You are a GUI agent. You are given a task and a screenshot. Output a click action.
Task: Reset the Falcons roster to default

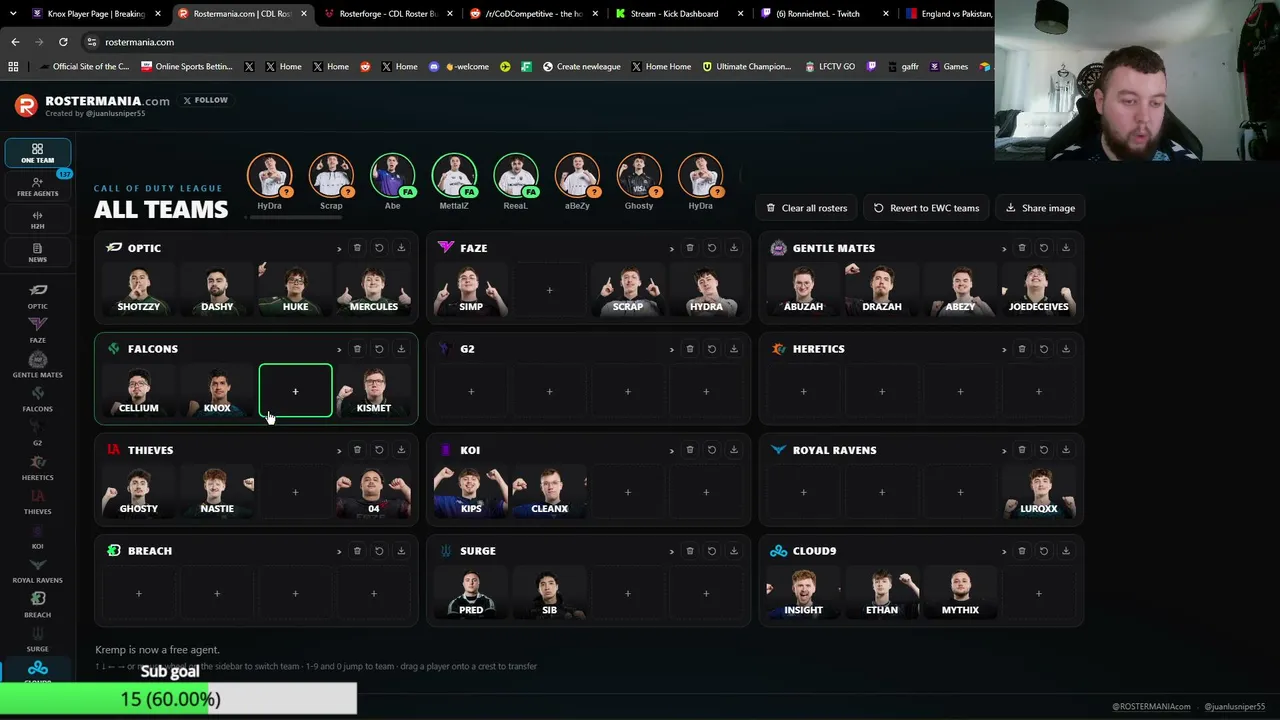[379, 349]
